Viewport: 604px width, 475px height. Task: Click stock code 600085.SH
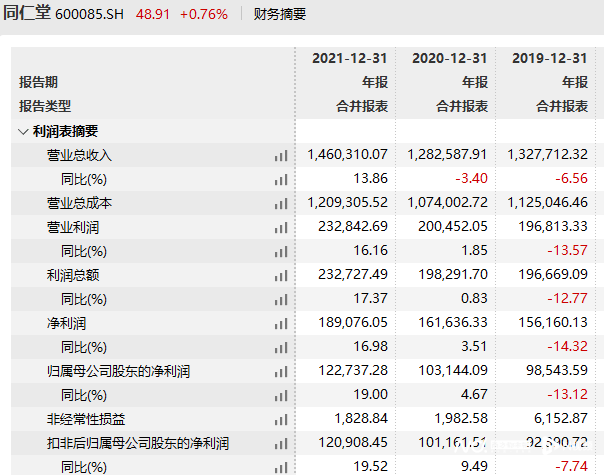click(x=90, y=14)
